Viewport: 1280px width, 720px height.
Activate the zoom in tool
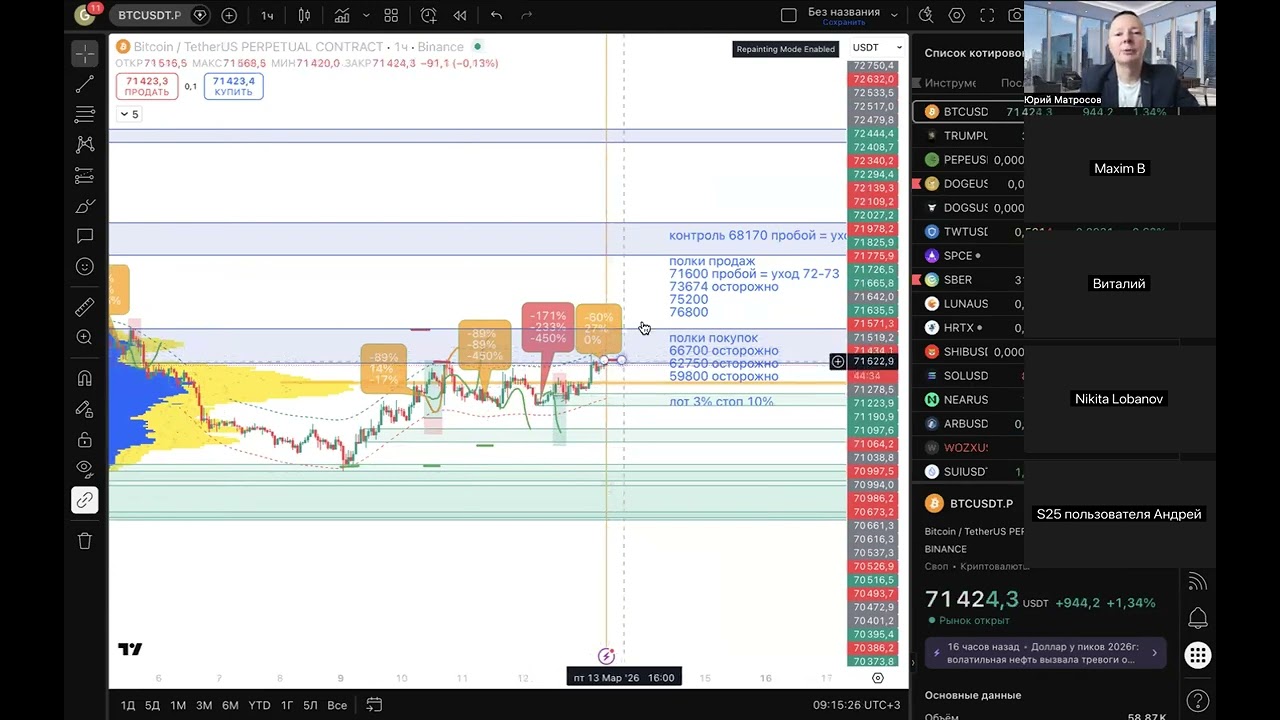click(85, 338)
